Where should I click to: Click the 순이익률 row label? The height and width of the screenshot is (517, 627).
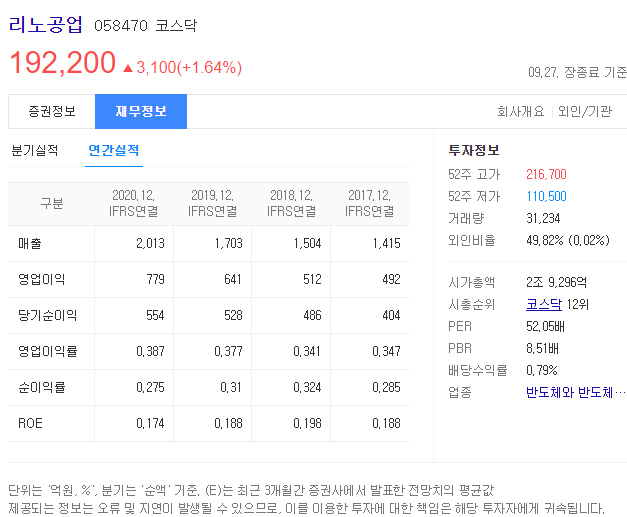(42, 387)
